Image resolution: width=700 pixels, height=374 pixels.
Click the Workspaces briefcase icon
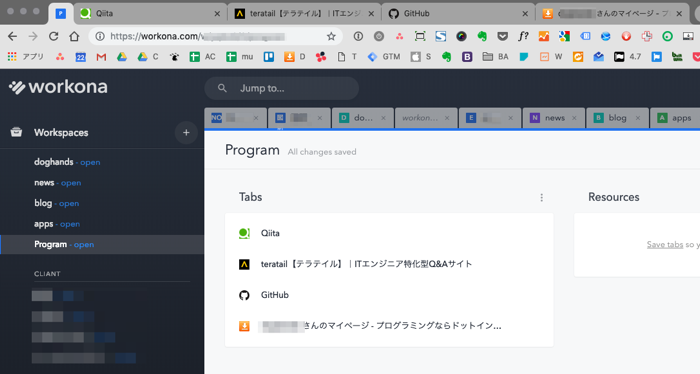pos(17,133)
